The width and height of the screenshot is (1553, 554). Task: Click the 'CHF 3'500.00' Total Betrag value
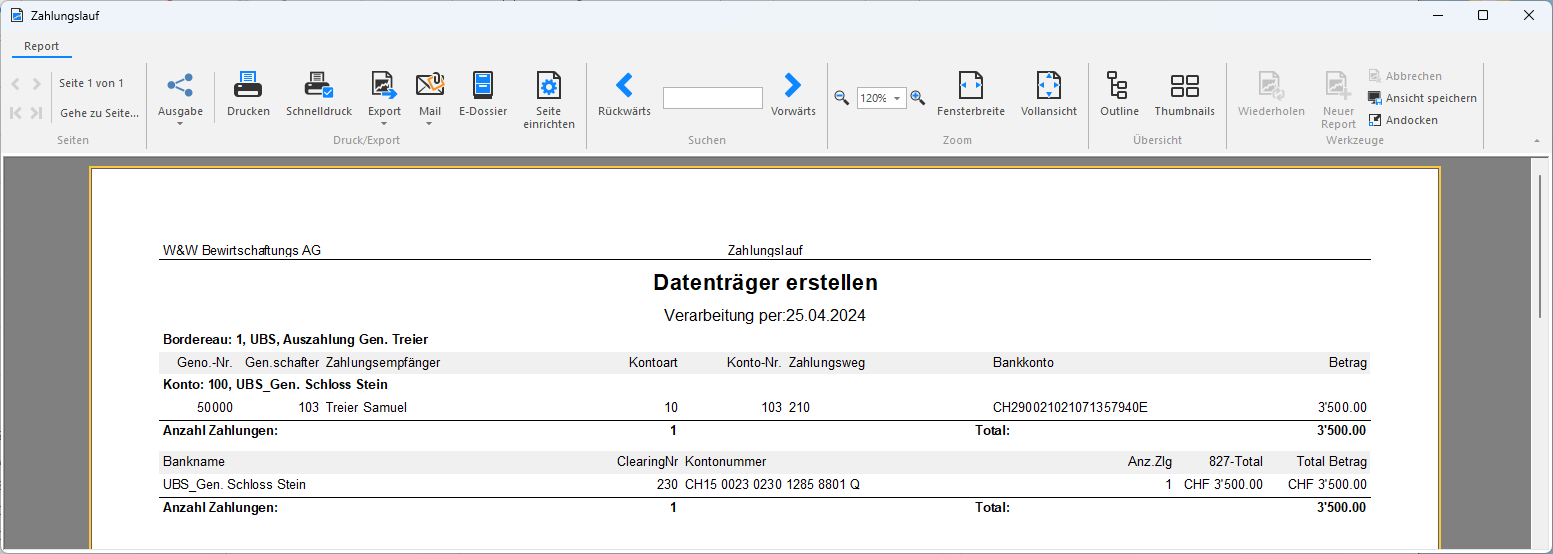1327,484
